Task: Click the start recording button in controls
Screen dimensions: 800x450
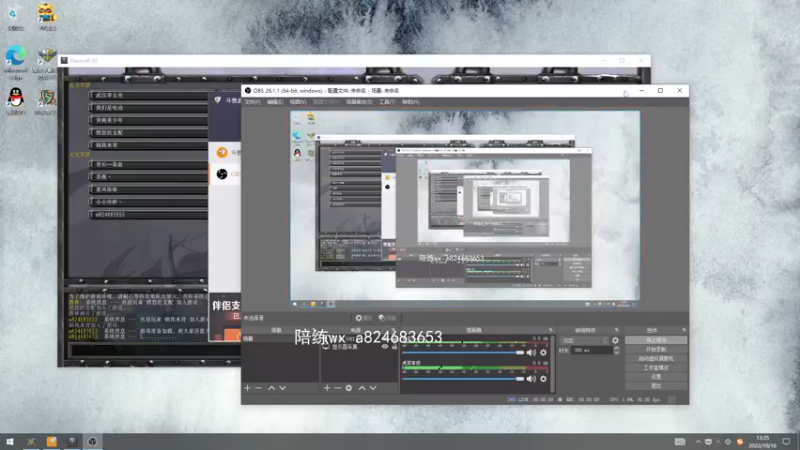Action: 656,349
